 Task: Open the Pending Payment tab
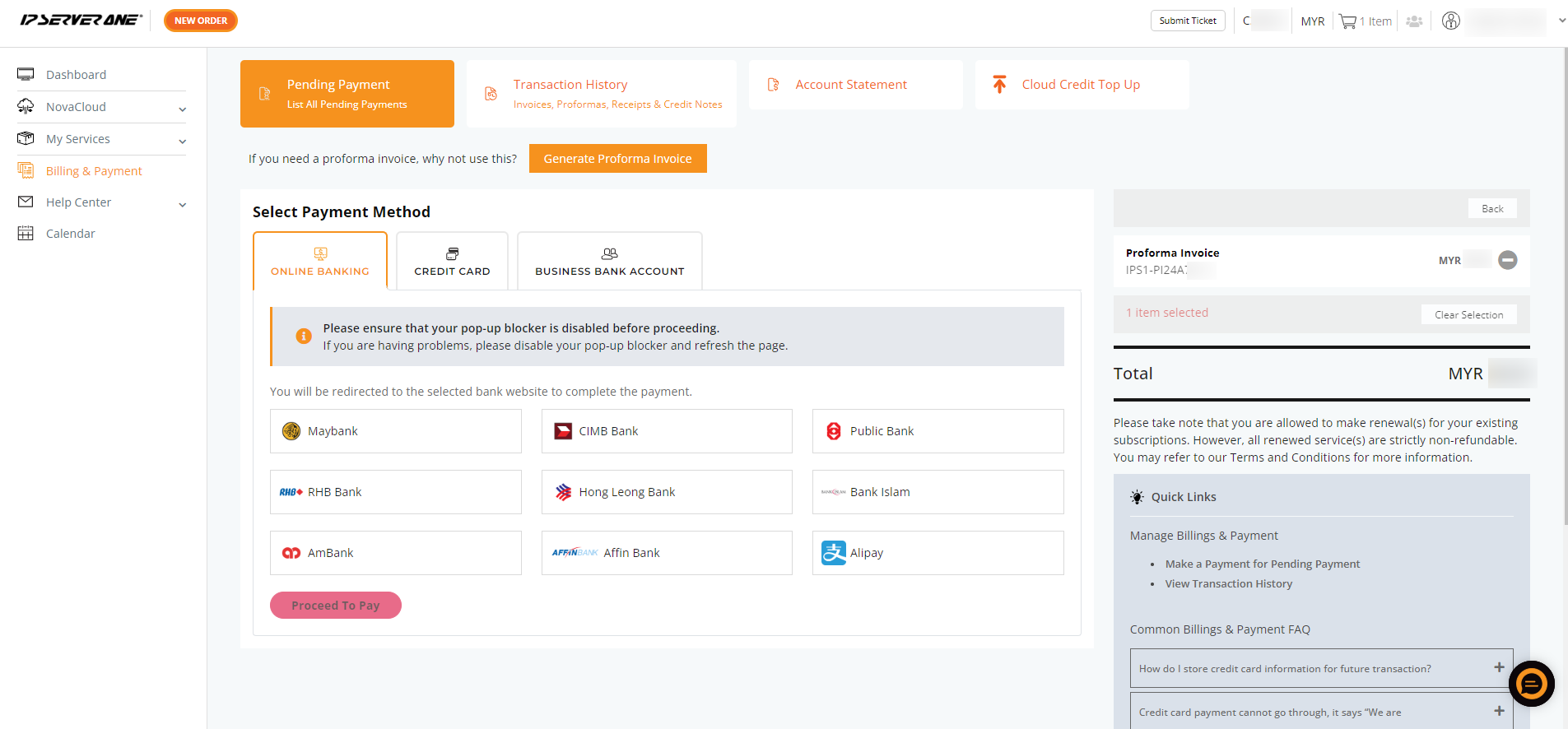coord(347,94)
